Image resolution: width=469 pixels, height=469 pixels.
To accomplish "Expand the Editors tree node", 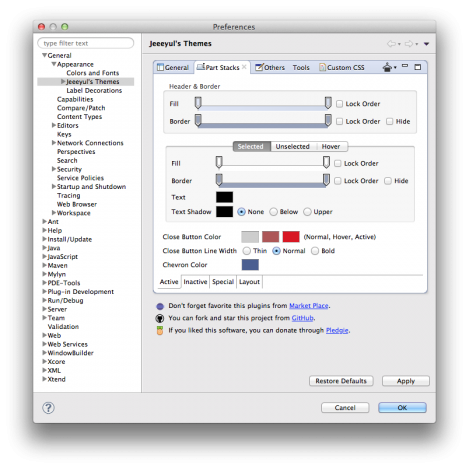I will [54, 125].
